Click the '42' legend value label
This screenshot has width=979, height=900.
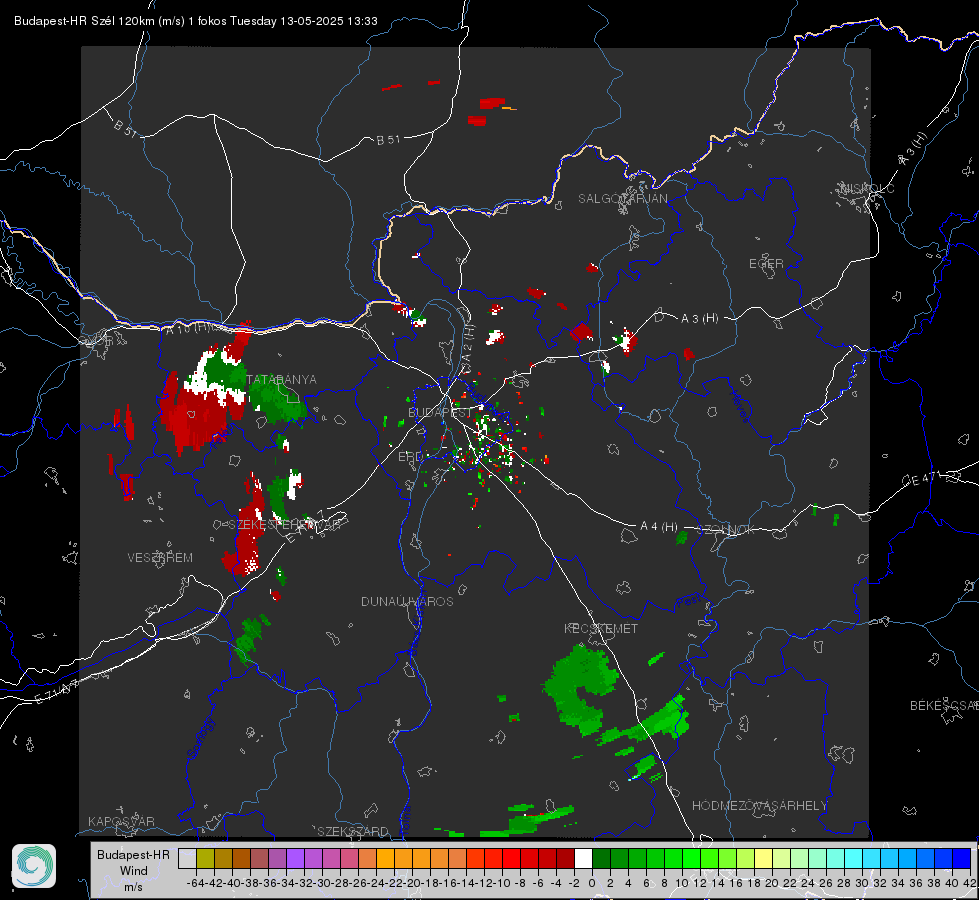pyautogui.click(x=970, y=883)
